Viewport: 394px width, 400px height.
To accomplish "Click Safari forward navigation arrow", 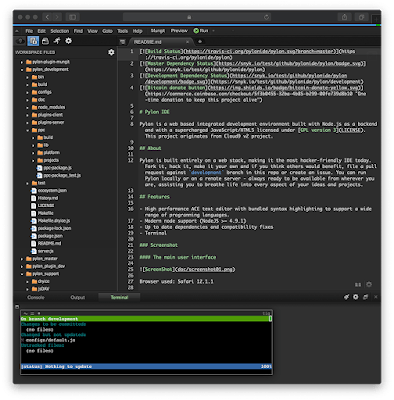I will pos(57,17).
